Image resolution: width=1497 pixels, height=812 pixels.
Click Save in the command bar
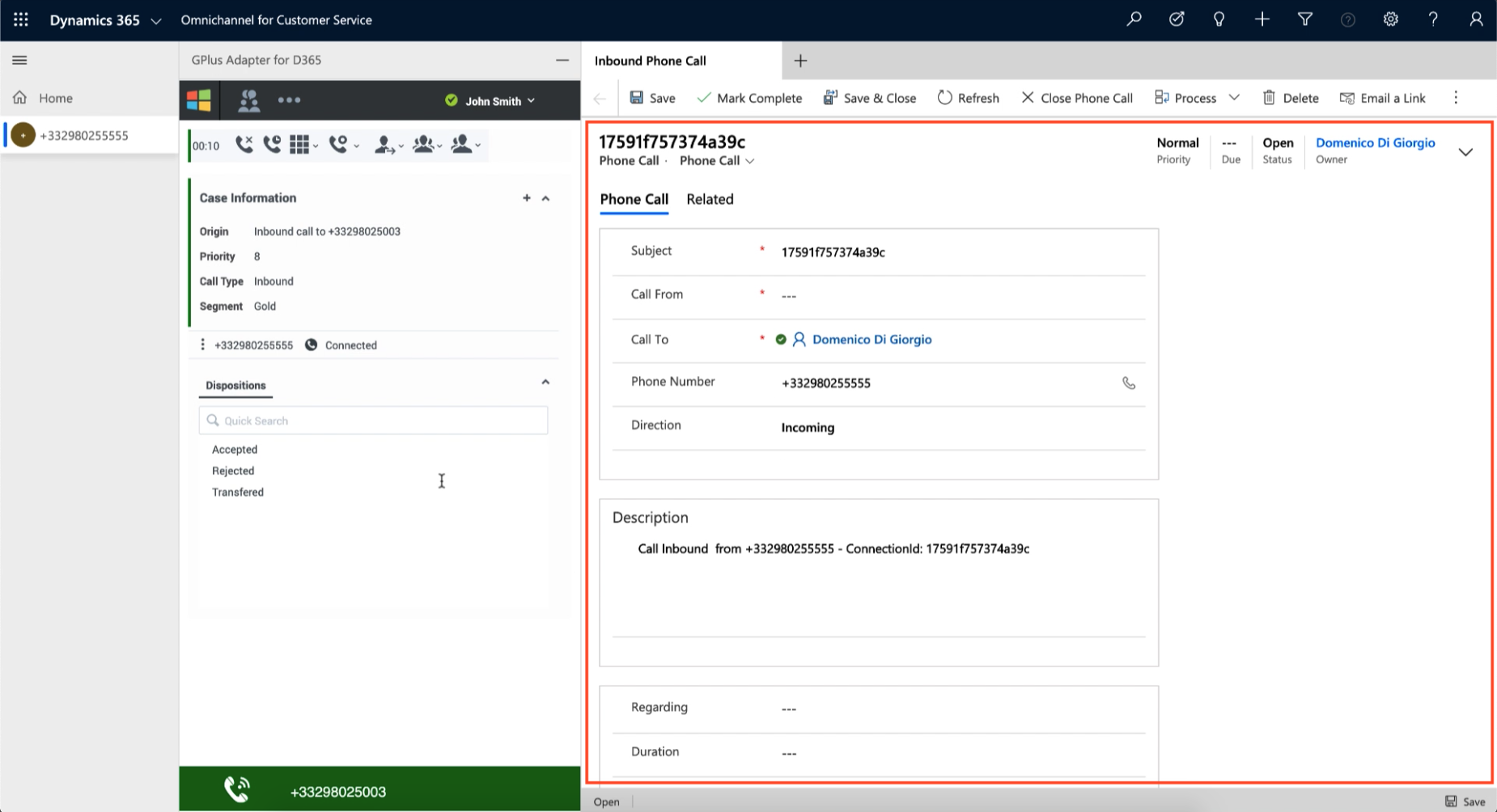coord(653,98)
